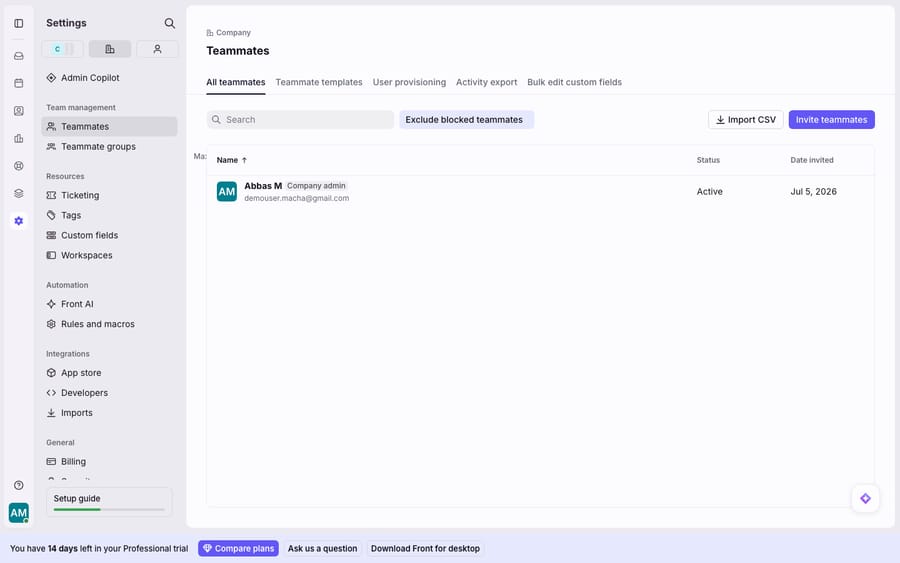Click the Company admin badge
This screenshot has width=900, height=563.
[316, 186]
